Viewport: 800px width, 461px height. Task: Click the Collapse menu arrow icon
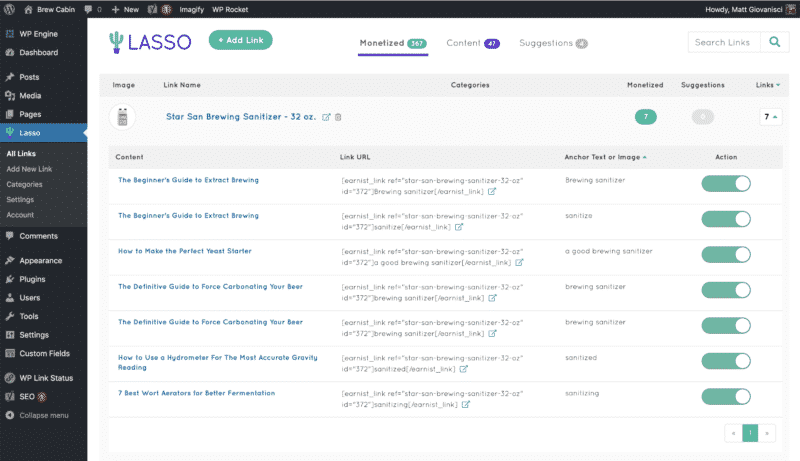(10, 415)
